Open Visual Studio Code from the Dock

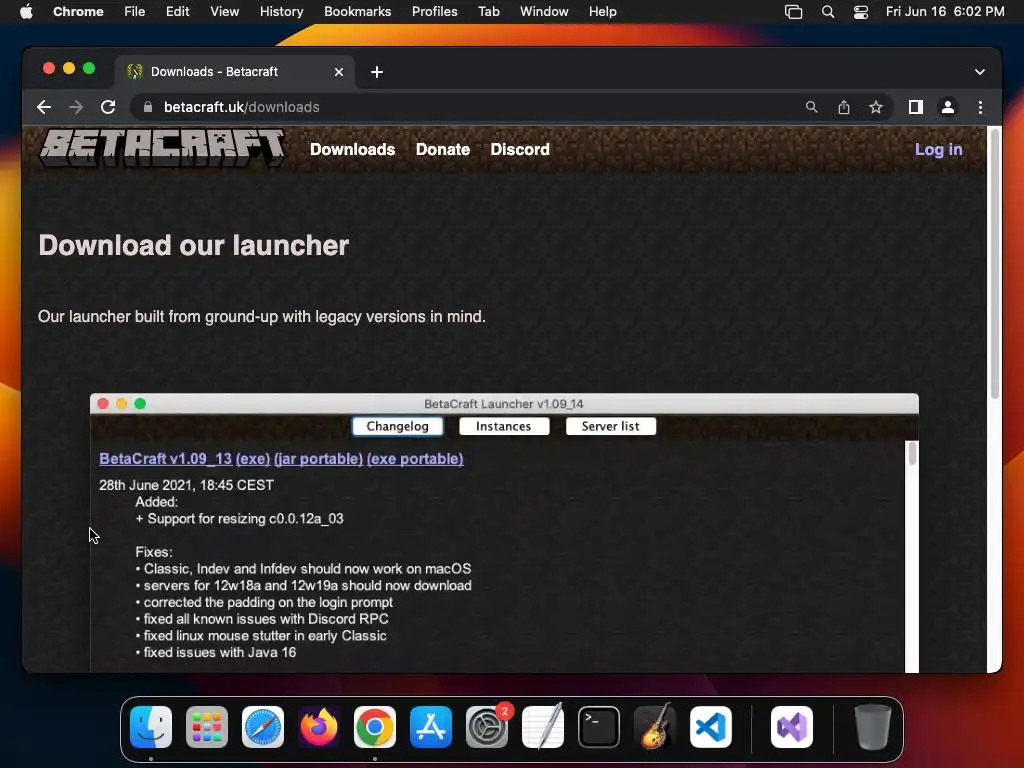pyautogui.click(x=711, y=727)
